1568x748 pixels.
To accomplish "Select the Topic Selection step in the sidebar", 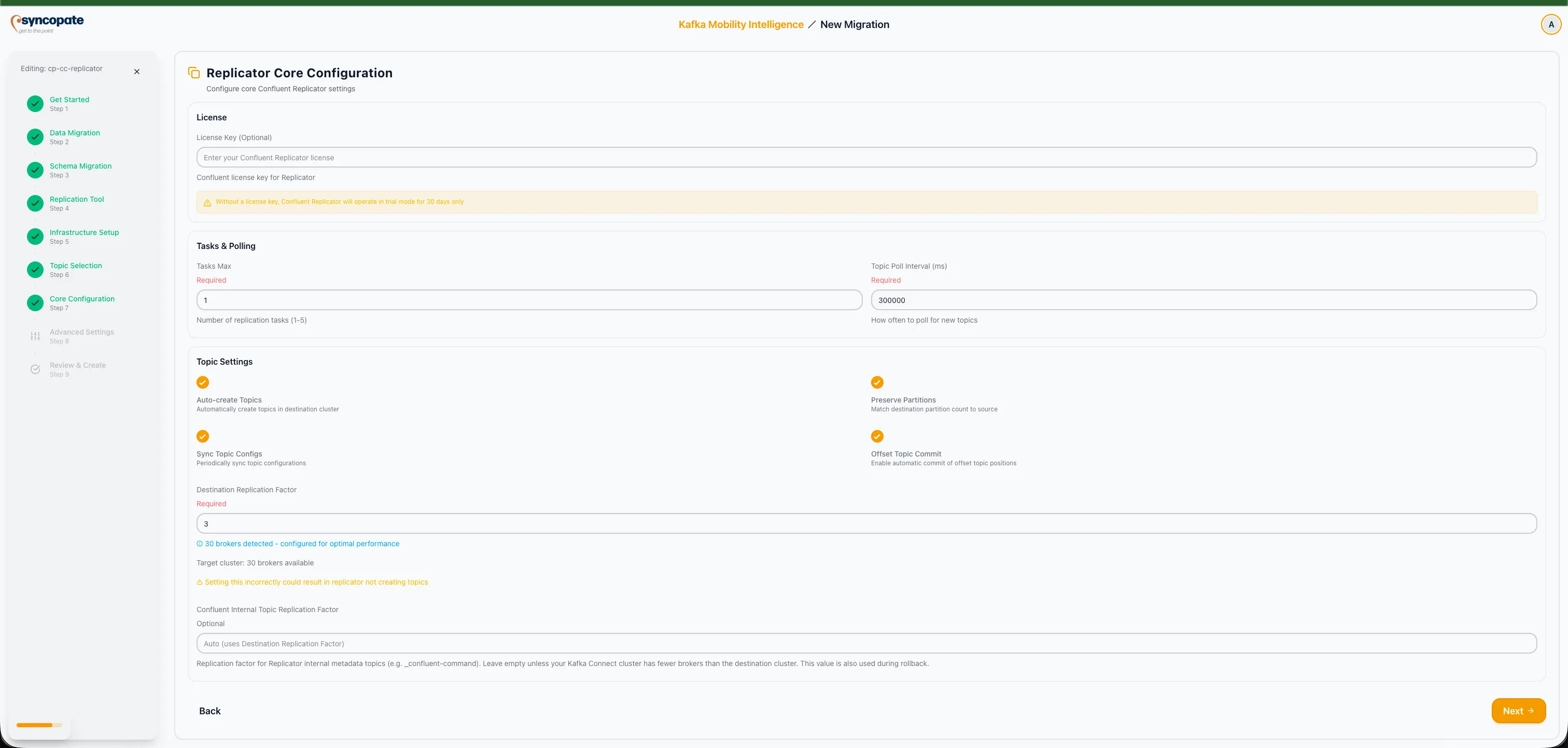I will coord(76,269).
